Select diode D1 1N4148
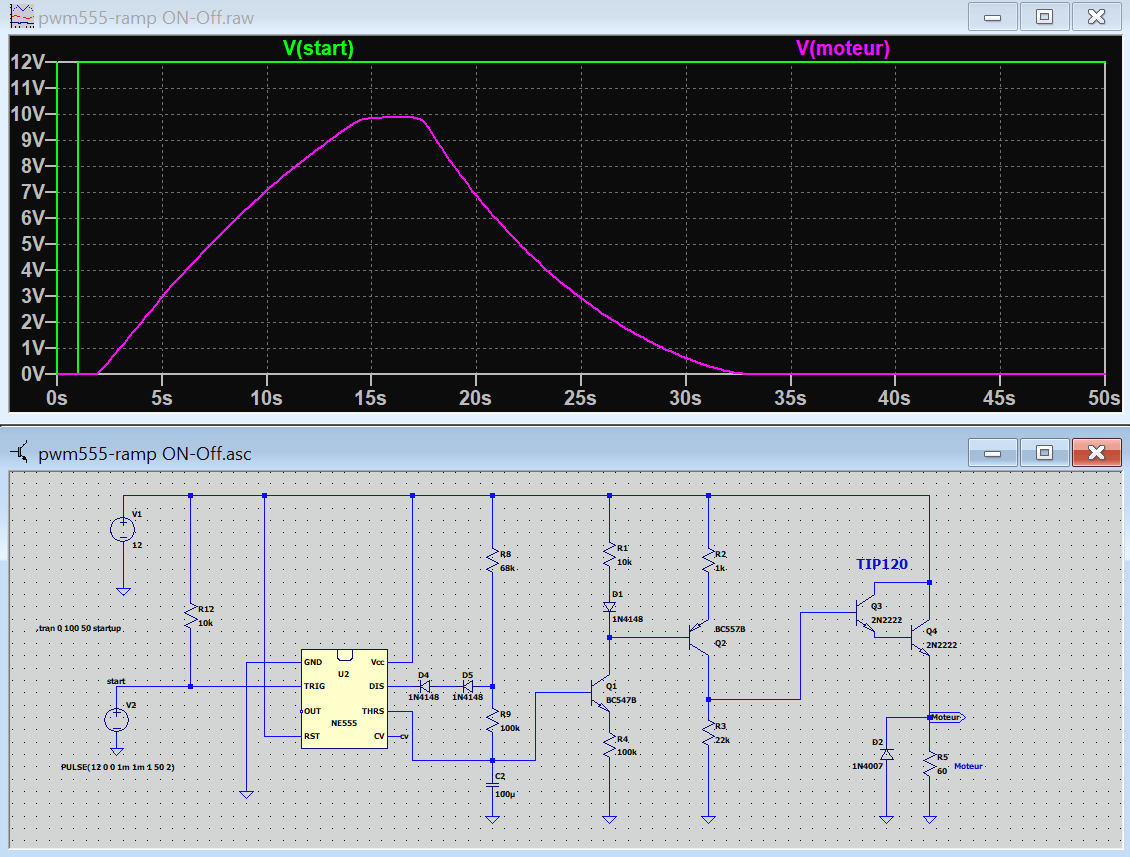1130x857 pixels. point(610,607)
